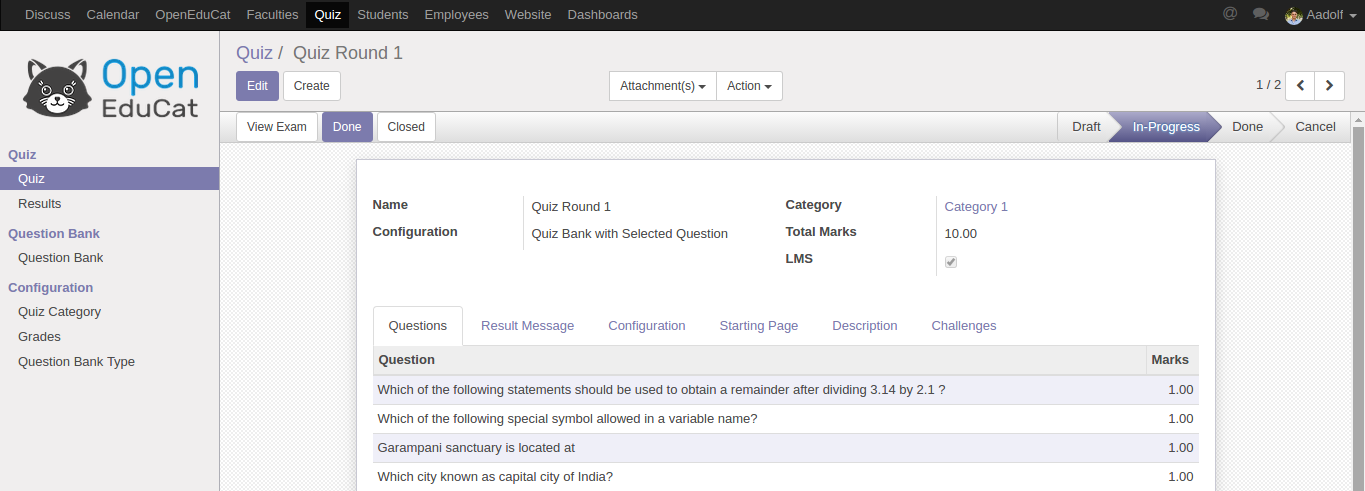The image size is (1365, 491).
Task: Click the Edit button
Action: coord(257,86)
